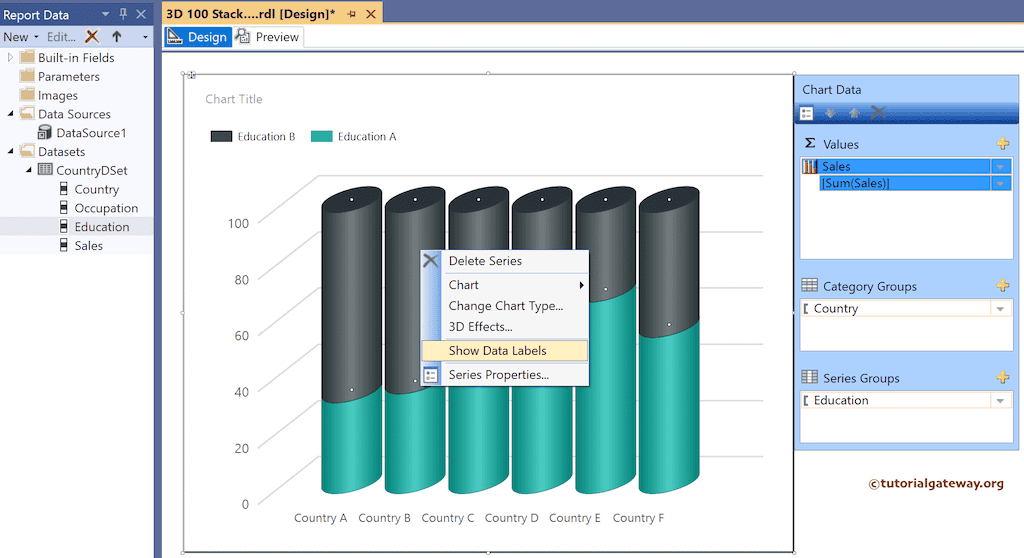Click the move up arrow in Chart Data toolbar
Image resolution: width=1024 pixels, height=558 pixels.
click(x=854, y=113)
